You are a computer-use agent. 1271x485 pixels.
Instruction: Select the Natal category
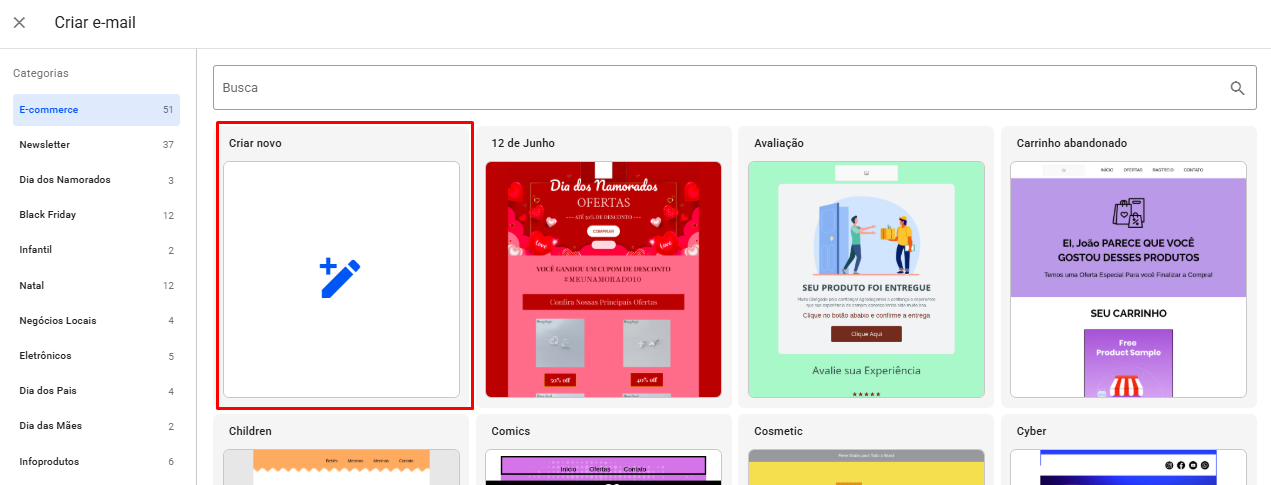tap(96, 286)
